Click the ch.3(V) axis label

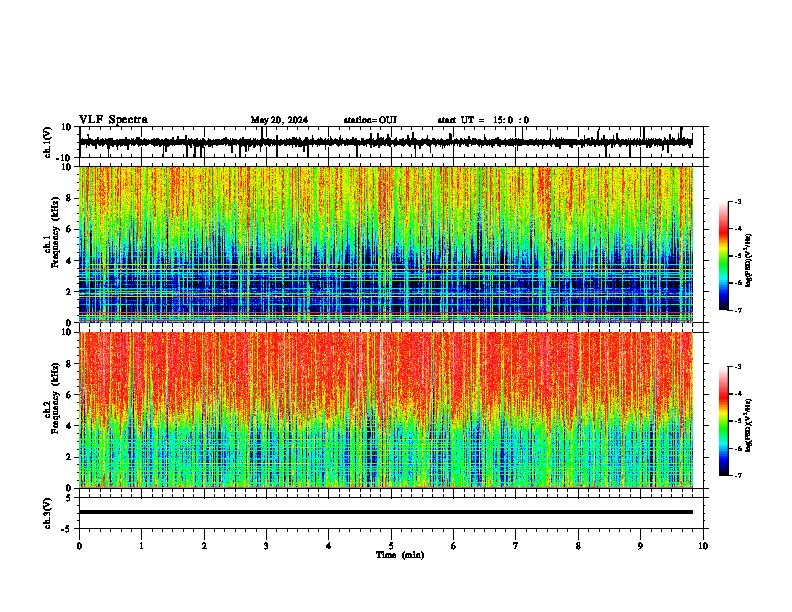48,514
